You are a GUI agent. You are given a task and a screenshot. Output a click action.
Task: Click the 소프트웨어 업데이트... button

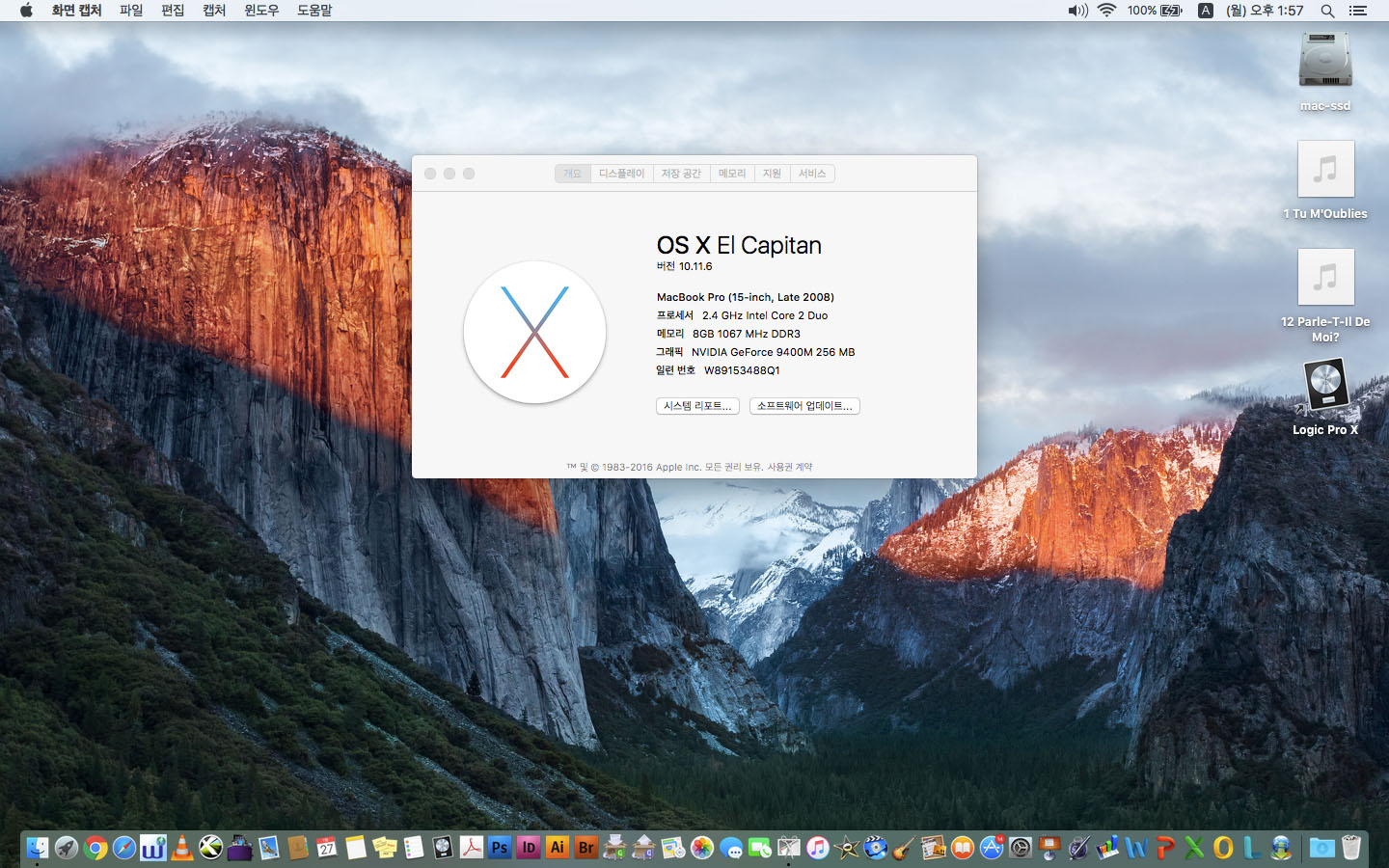tap(804, 406)
